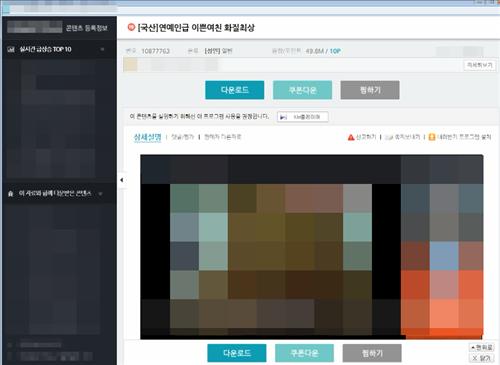Collapse sidebar with the left arrow handle
Screen dimensions: 500x365
point(122,180)
